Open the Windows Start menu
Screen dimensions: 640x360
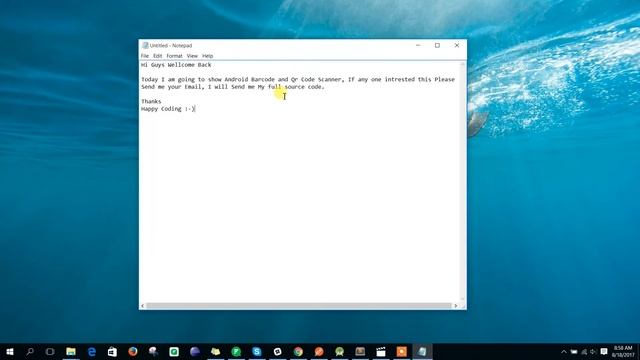10,351
